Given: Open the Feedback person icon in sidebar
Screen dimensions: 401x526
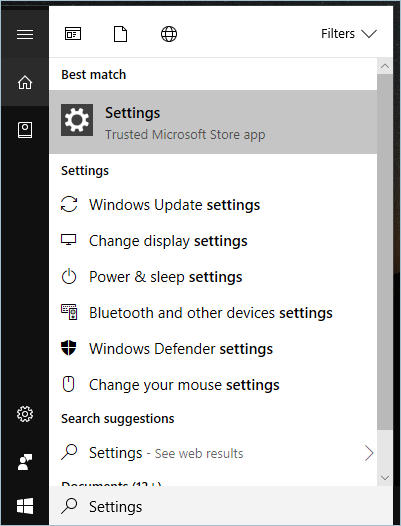Looking at the screenshot, I should (x=25, y=462).
